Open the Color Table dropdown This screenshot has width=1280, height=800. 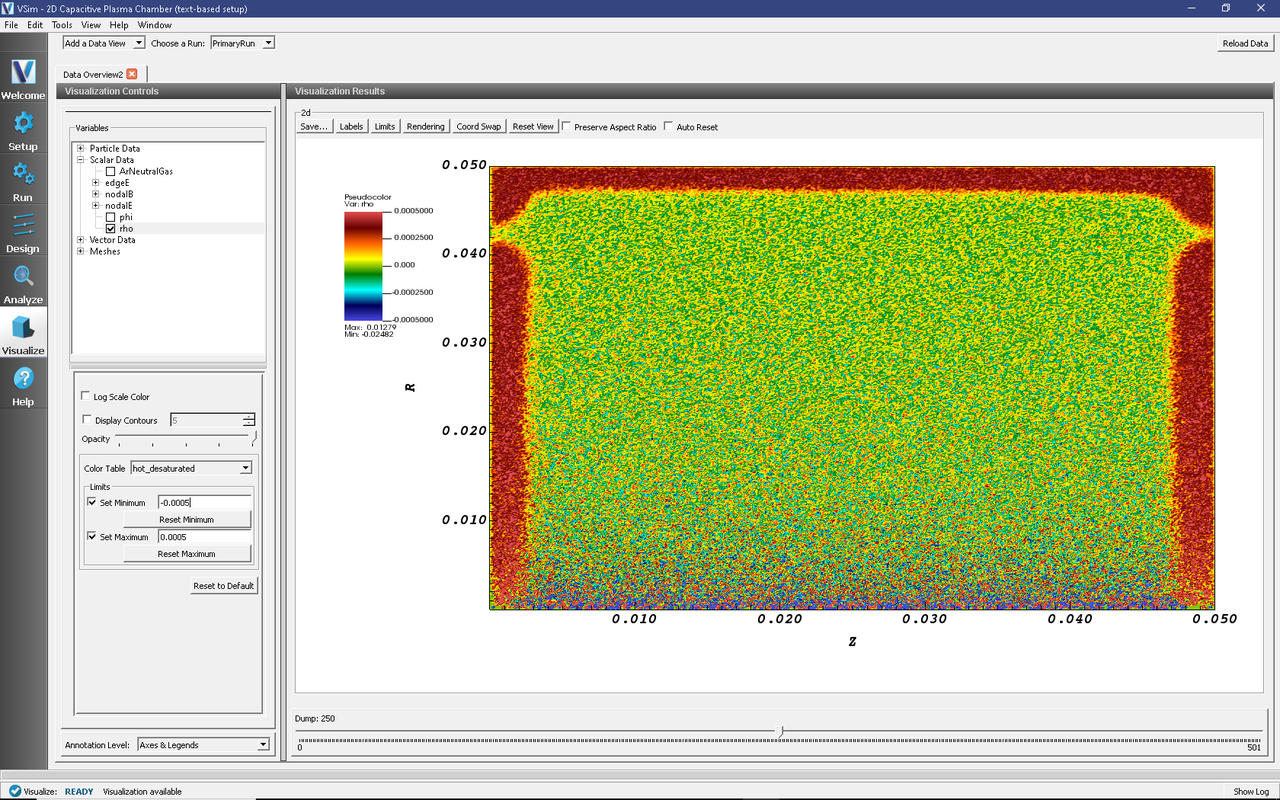pyautogui.click(x=191, y=468)
